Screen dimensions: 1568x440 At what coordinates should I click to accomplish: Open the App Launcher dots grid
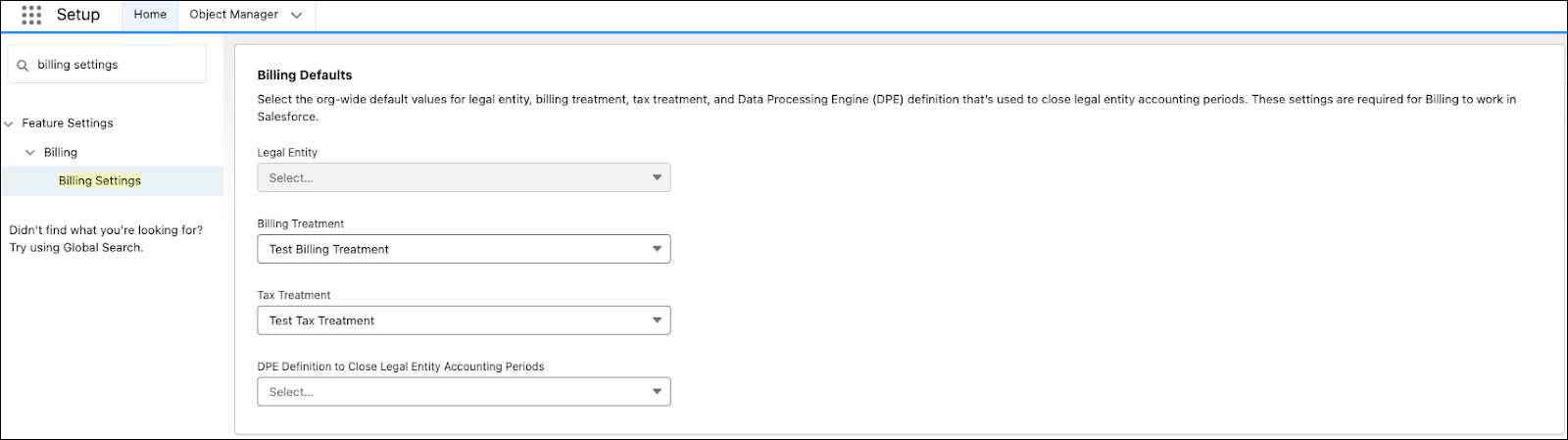(31, 15)
